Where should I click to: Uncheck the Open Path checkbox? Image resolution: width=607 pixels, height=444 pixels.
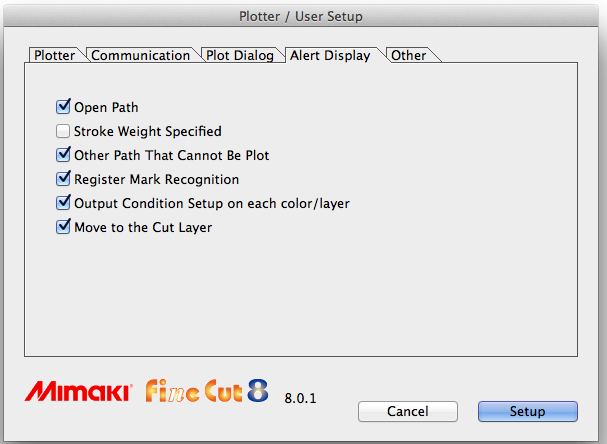[64, 107]
